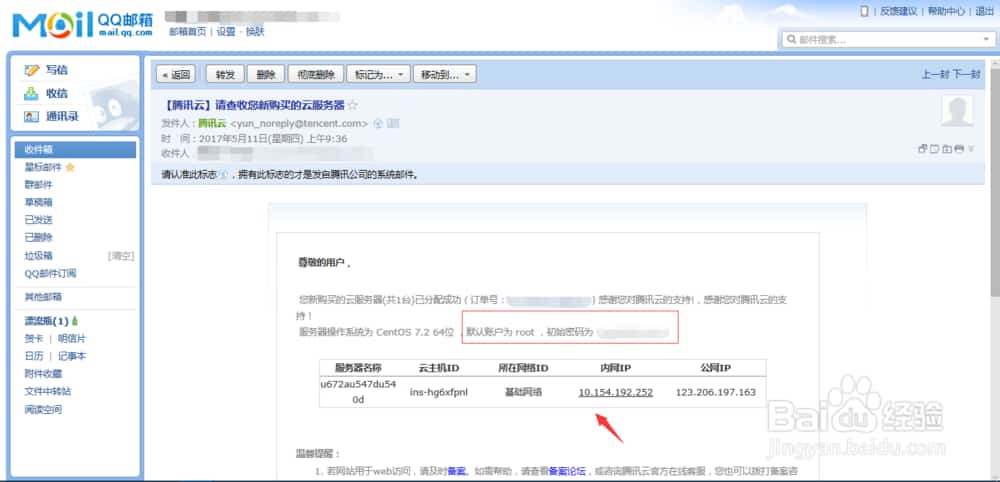This screenshot has height=482, width=1000.
Task: Open the 草稿箱 drafts folder
Action: (x=39, y=202)
